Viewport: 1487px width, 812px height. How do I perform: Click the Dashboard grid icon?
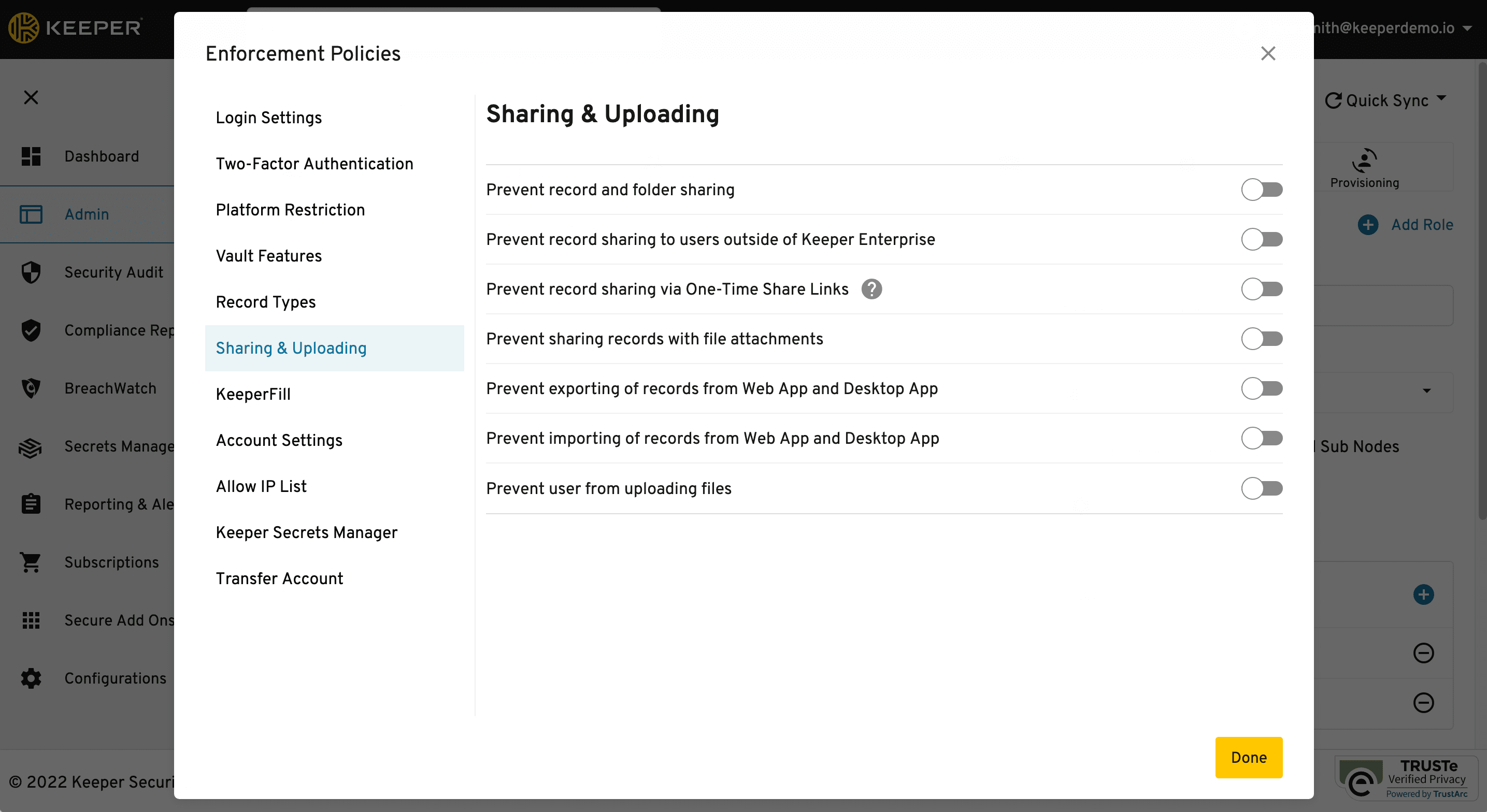31,156
